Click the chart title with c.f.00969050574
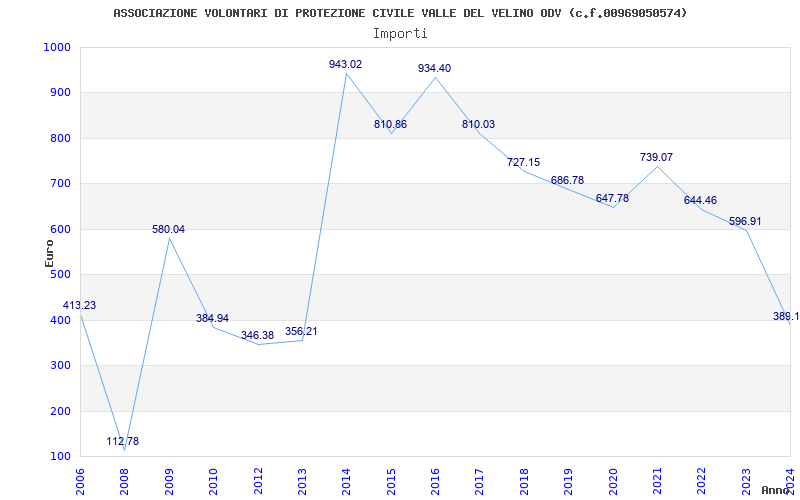Viewport: 800px width, 500px height. click(x=400, y=13)
